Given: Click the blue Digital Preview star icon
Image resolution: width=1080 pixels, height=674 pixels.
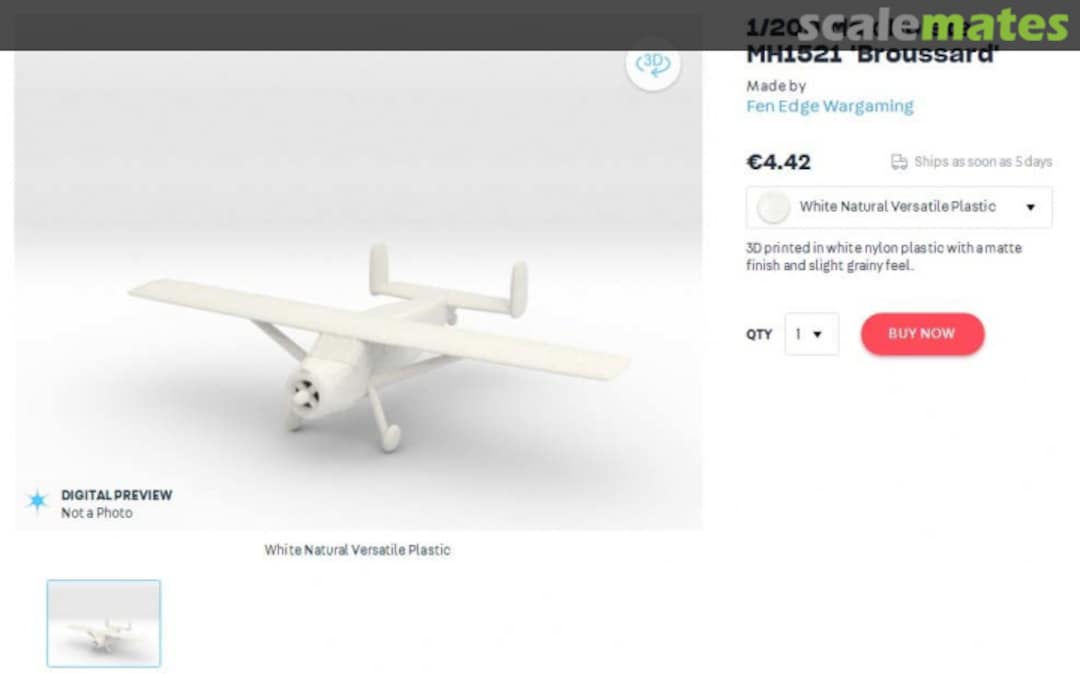Looking at the screenshot, I should [x=37, y=501].
